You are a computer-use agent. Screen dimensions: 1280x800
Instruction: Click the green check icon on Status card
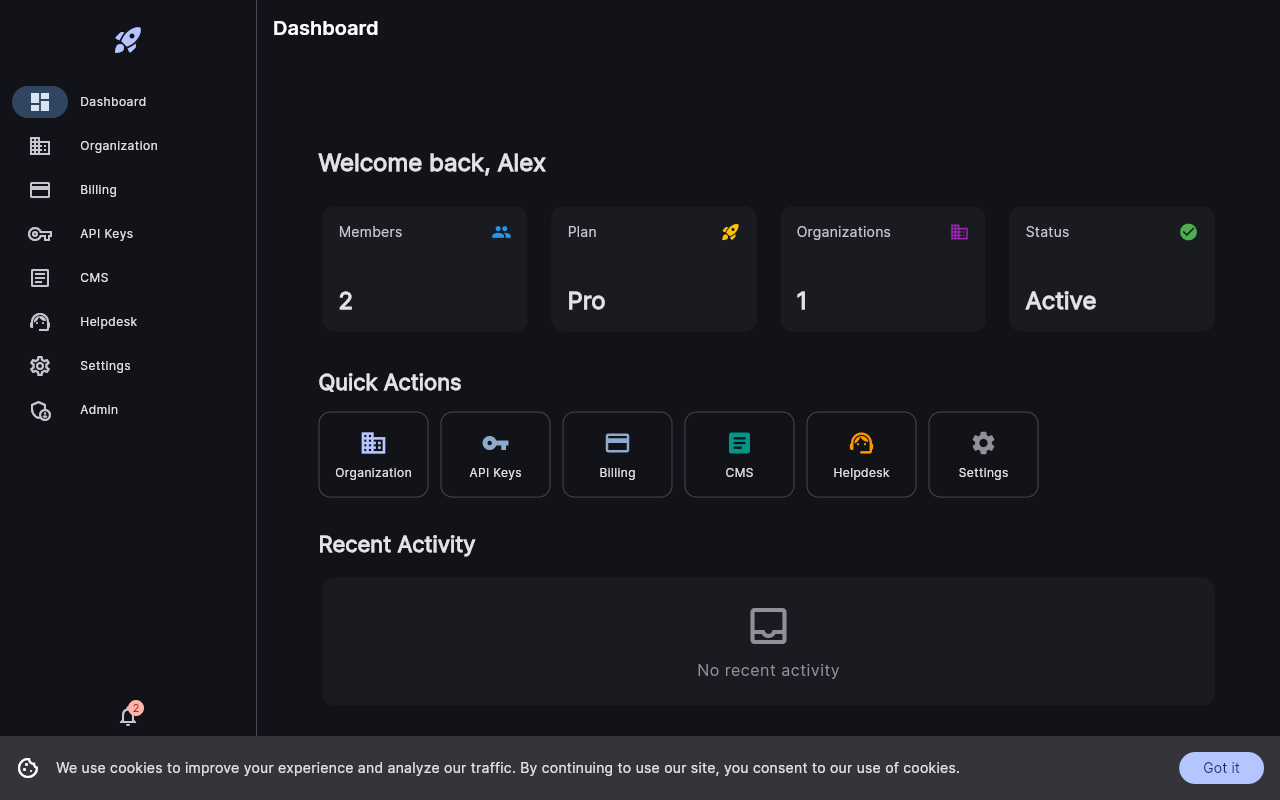tap(1188, 231)
